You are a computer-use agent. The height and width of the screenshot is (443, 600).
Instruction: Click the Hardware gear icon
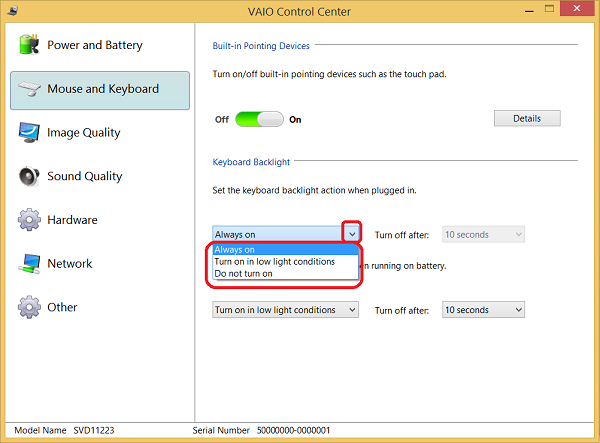[29, 220]
